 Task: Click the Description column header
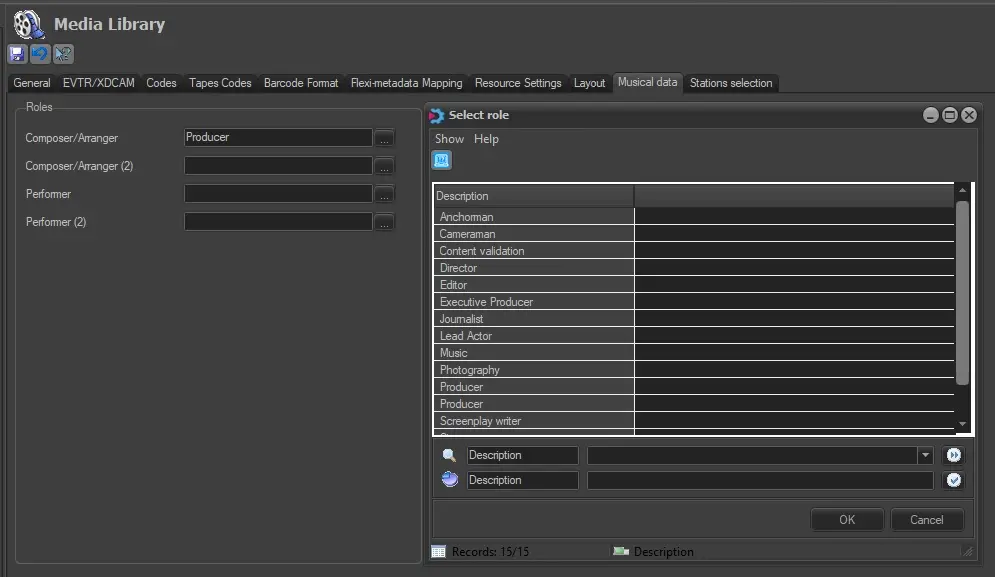(533, 196)
